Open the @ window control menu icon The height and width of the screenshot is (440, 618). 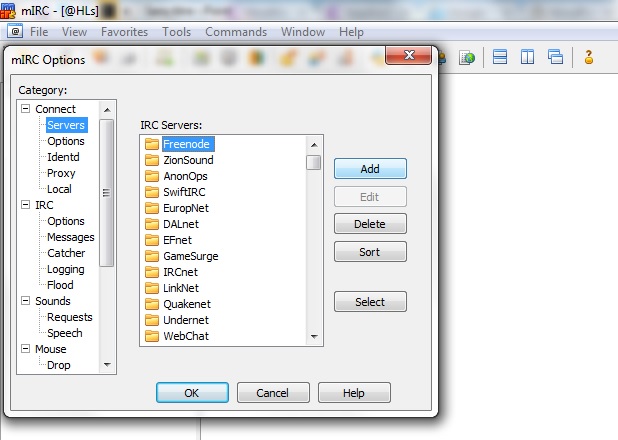[15, 31]
